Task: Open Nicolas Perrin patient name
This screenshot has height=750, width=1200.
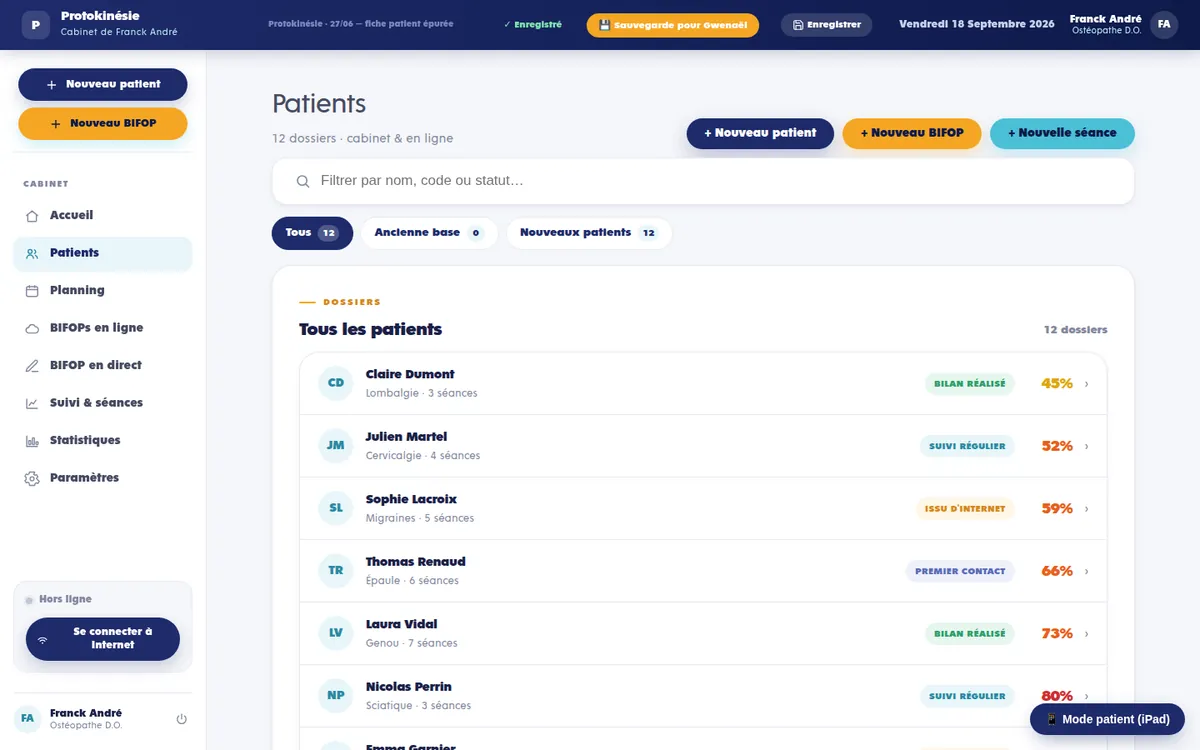Action: pyautogui.click(x=408, y=687)
